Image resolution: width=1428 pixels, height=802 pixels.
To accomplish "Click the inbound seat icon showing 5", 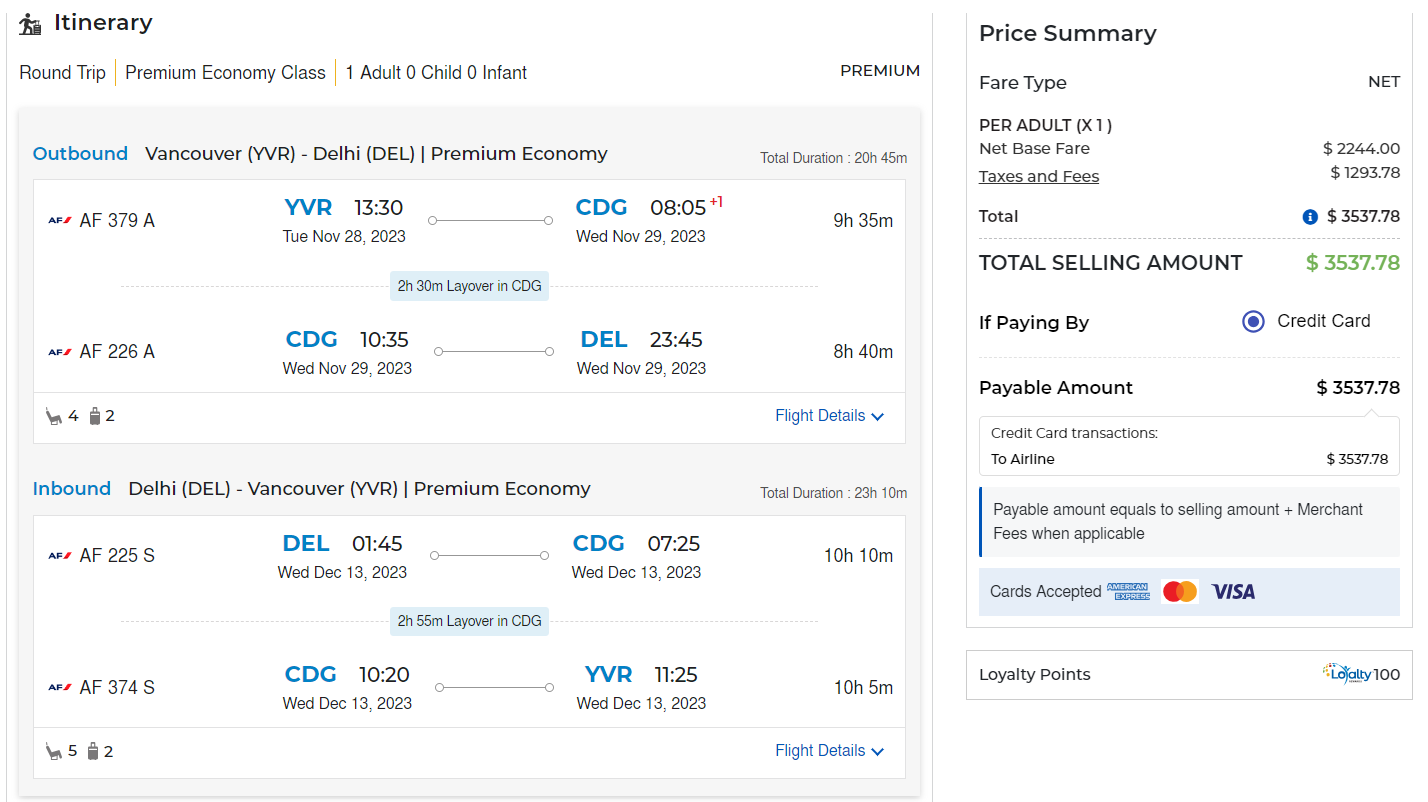I will [x=54, y=751].
